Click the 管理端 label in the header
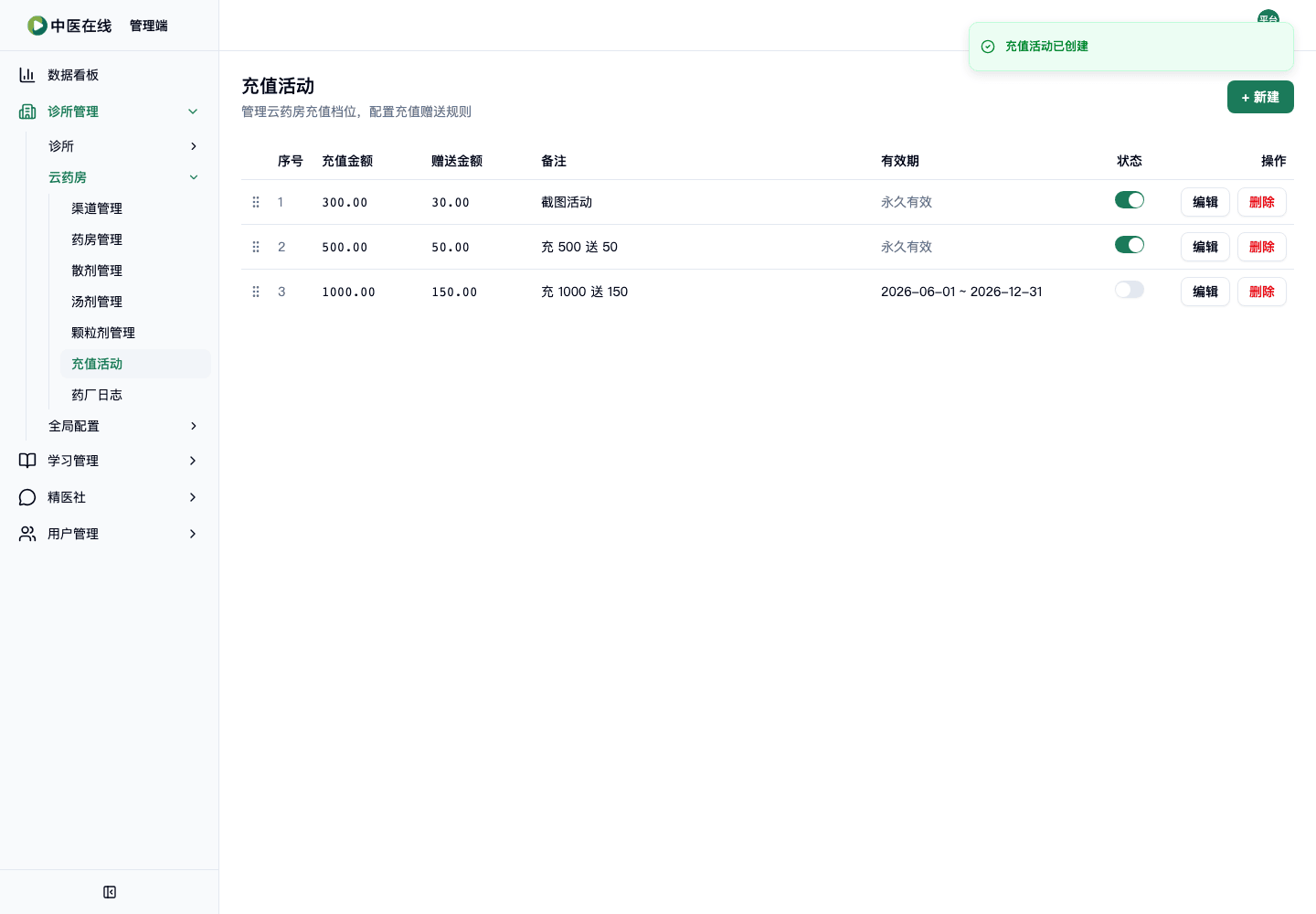 (x=149, y=26)
